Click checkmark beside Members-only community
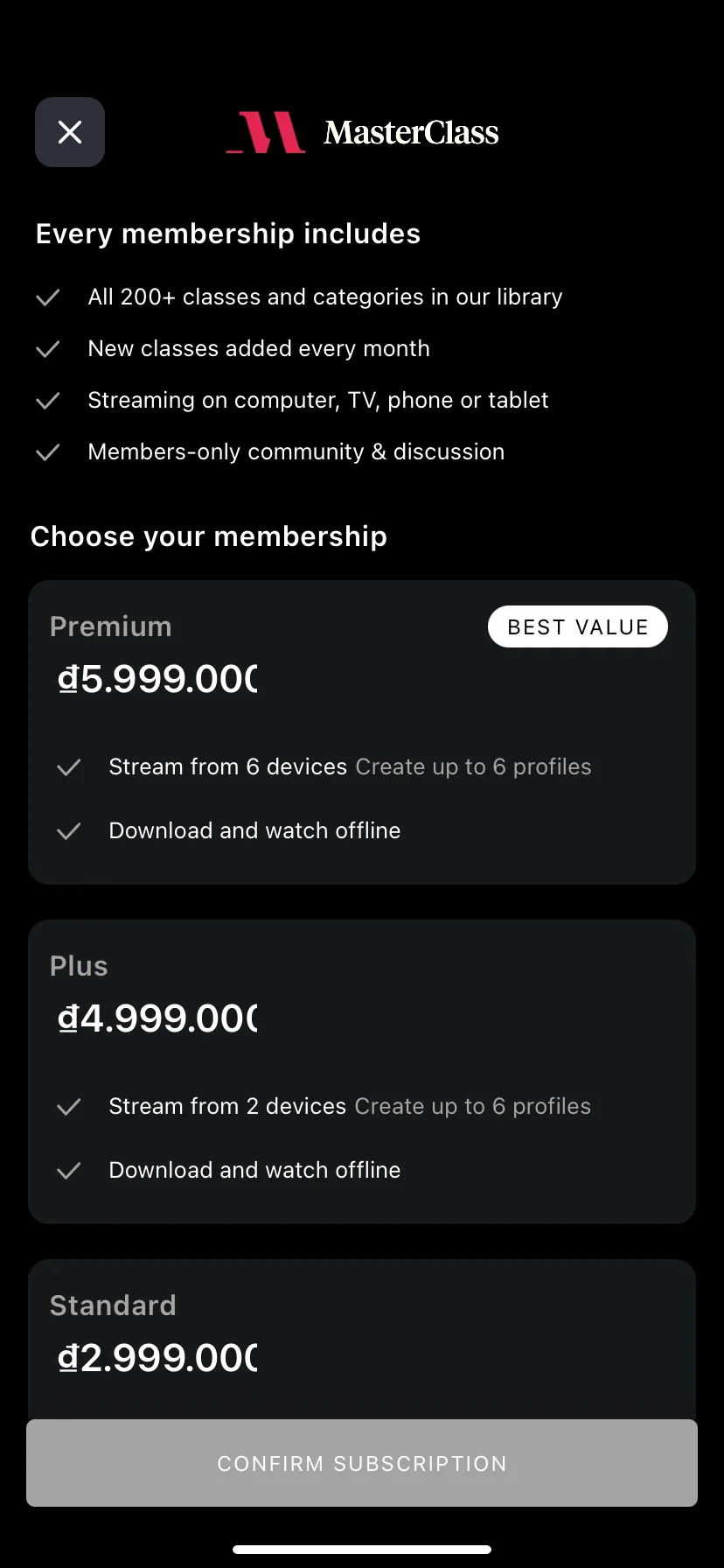Screen dimensions: 724x1568 click(x=47, y=452)
